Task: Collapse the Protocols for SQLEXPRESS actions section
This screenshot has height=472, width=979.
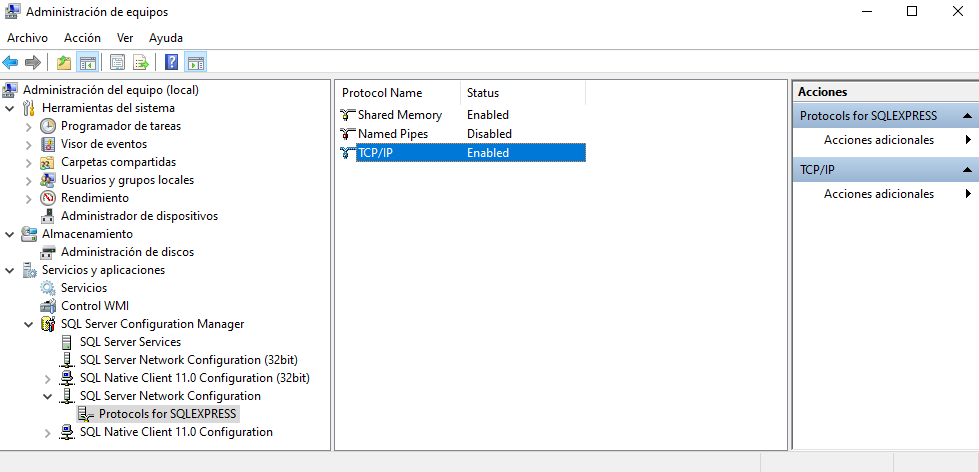Action: (967, 116)
